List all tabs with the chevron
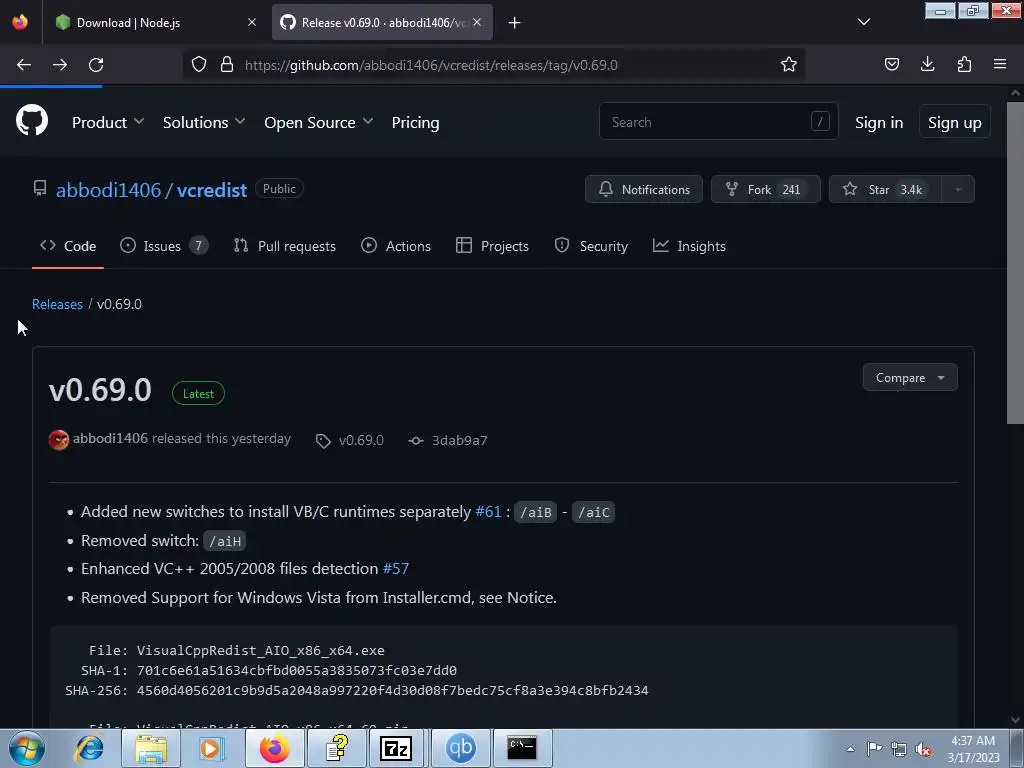1024x768 pixels. [x=863, y=22]
